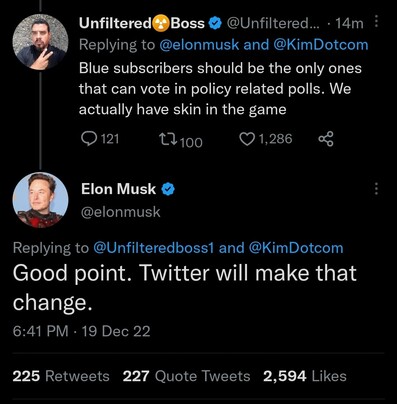Open @KimDotcom link in Elon's reply
Image resolution: width=397 pixels, height=404 pixels.
pyautogui.click(x=296, y=248)
